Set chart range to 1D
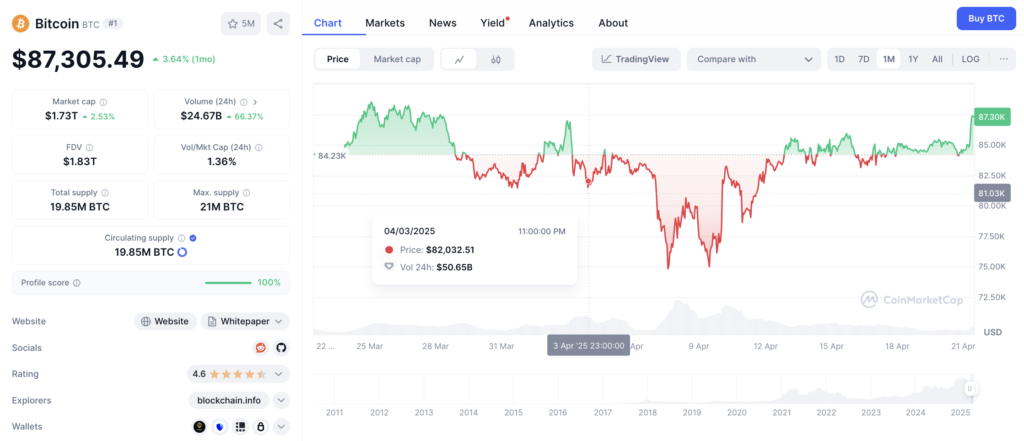This screenshot has height=441, width=1024. (840, 59)
